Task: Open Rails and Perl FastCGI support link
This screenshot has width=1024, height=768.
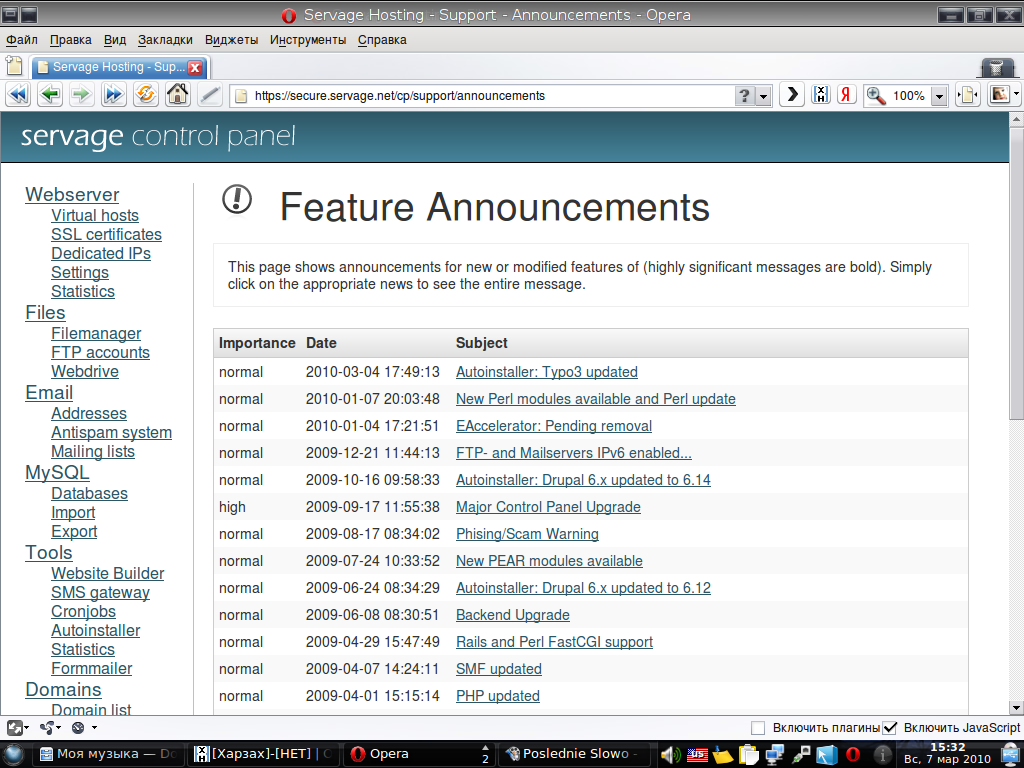Action: coord(554,642)
